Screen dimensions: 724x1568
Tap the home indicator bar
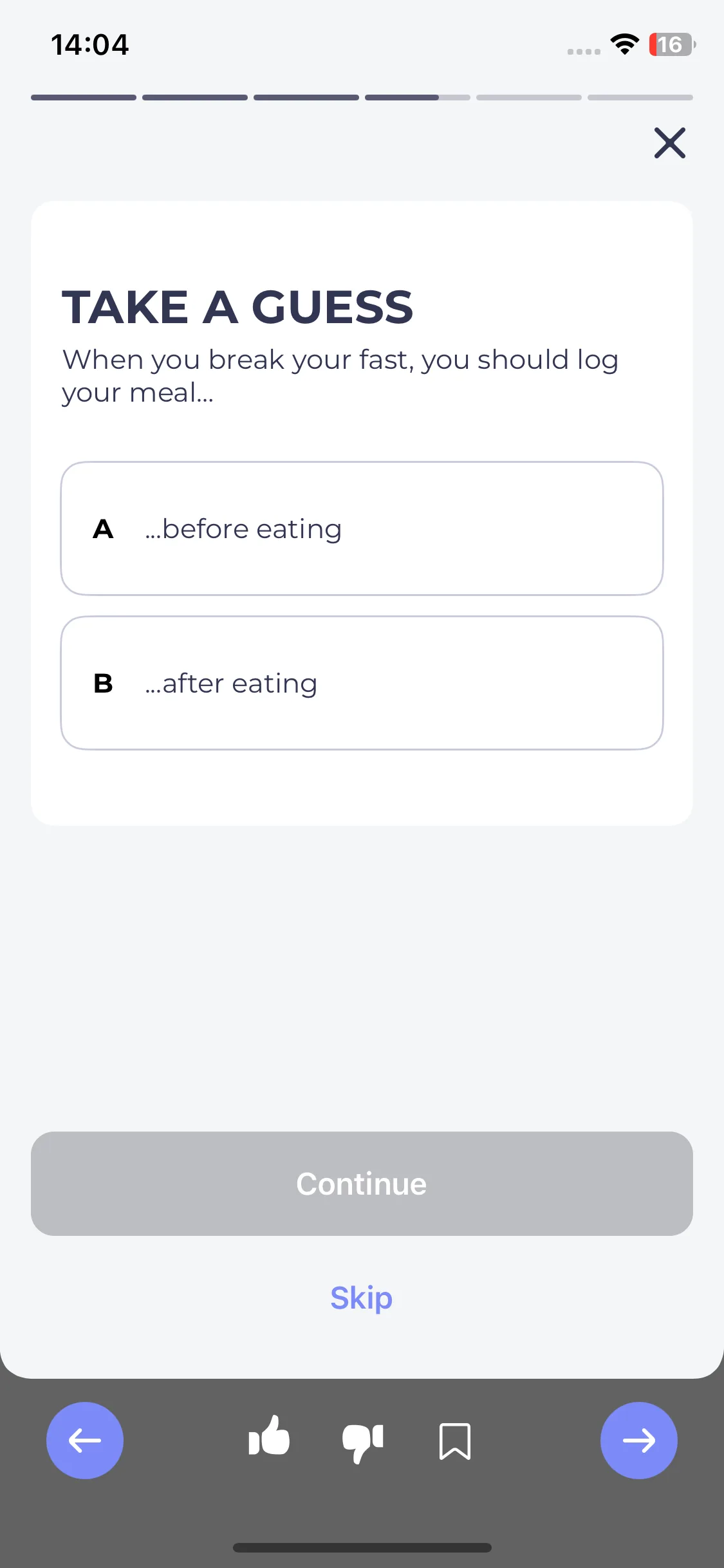click(x=362, y=1547)
